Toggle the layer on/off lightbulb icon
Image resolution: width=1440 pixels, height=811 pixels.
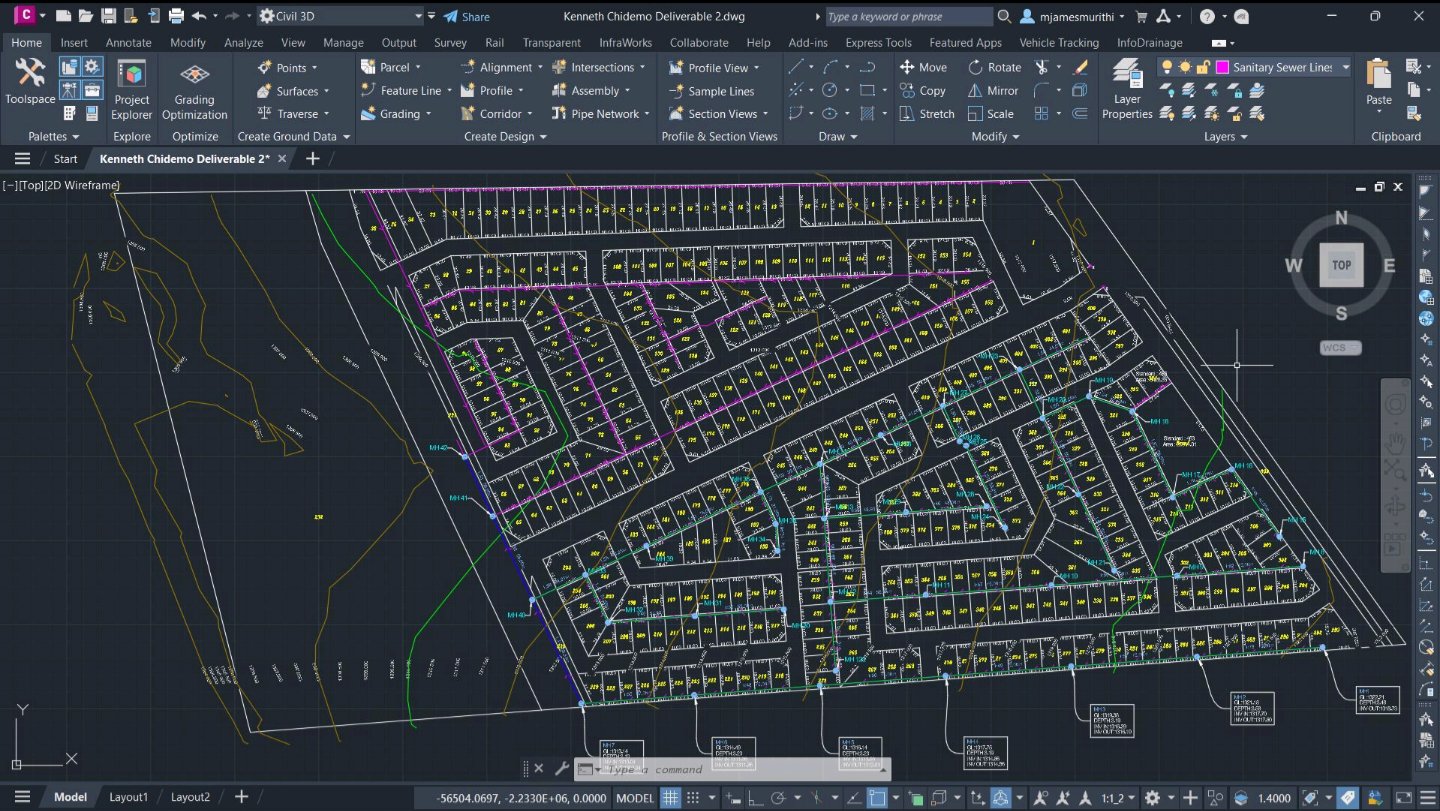(x=1167, y=67)
